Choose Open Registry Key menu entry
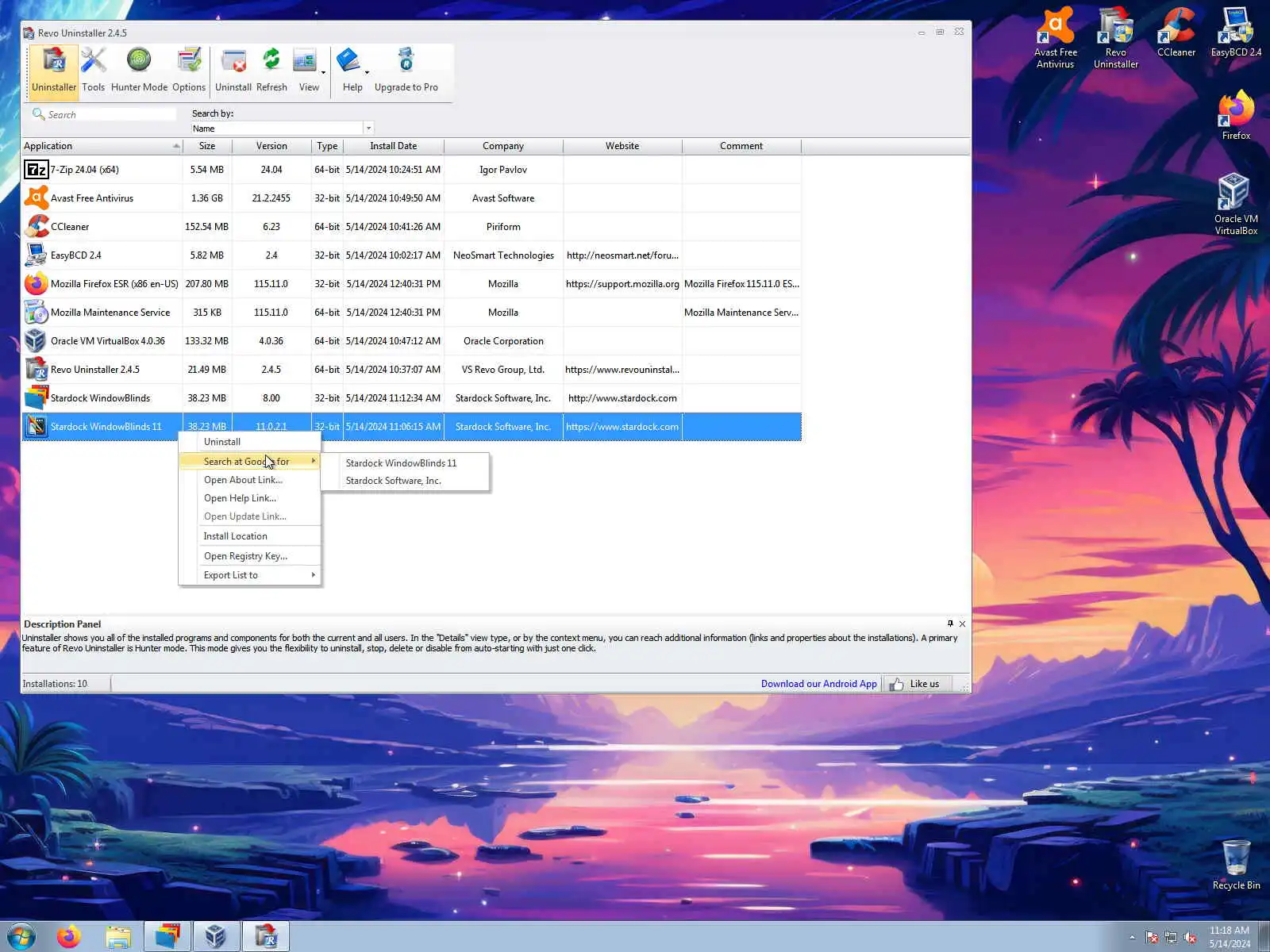The width and height of the screenshot is (1270, 952). point(250,556)
